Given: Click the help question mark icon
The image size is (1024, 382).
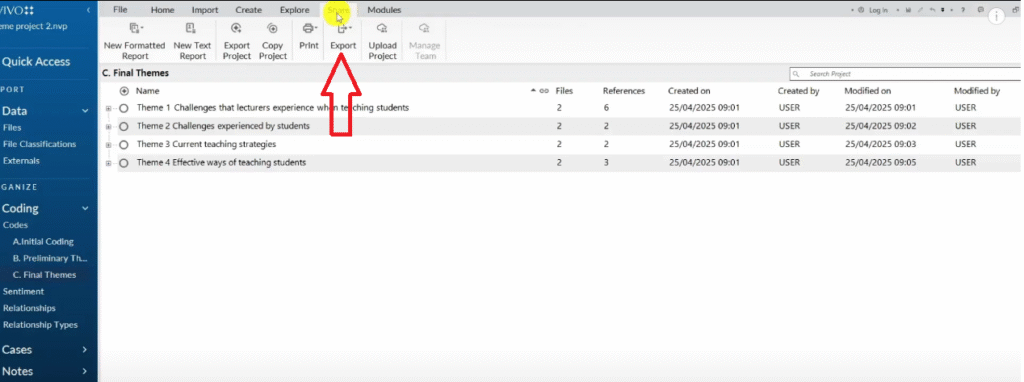Looking at the screenshot, I should coord(963,10).
